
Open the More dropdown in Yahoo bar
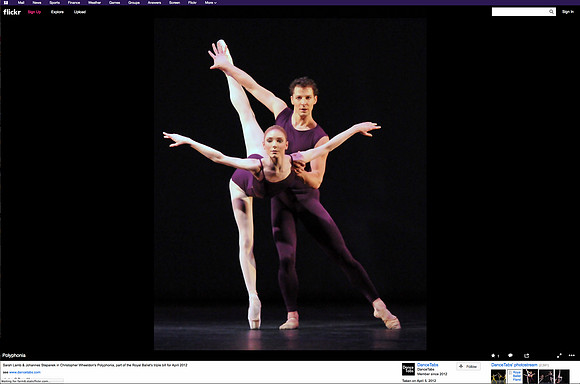point(210,3)
